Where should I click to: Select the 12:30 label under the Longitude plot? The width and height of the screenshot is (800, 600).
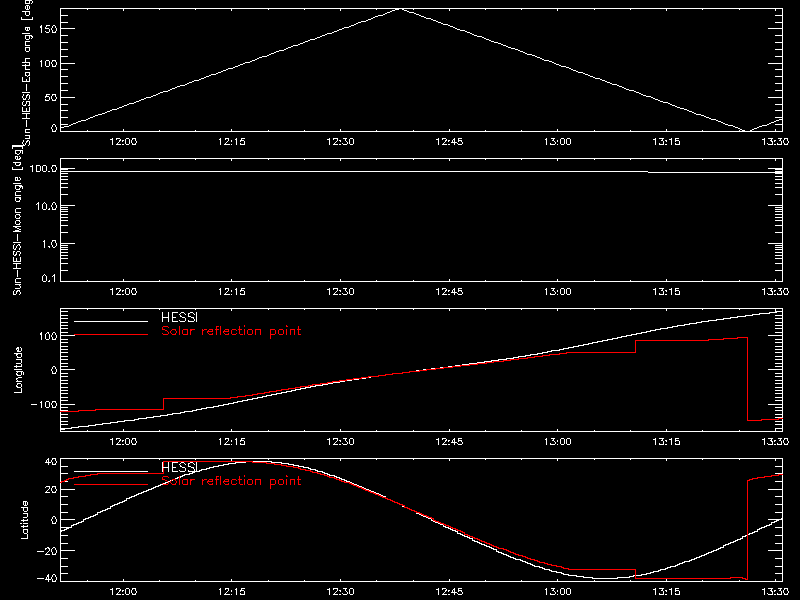(x=341, y=441)
